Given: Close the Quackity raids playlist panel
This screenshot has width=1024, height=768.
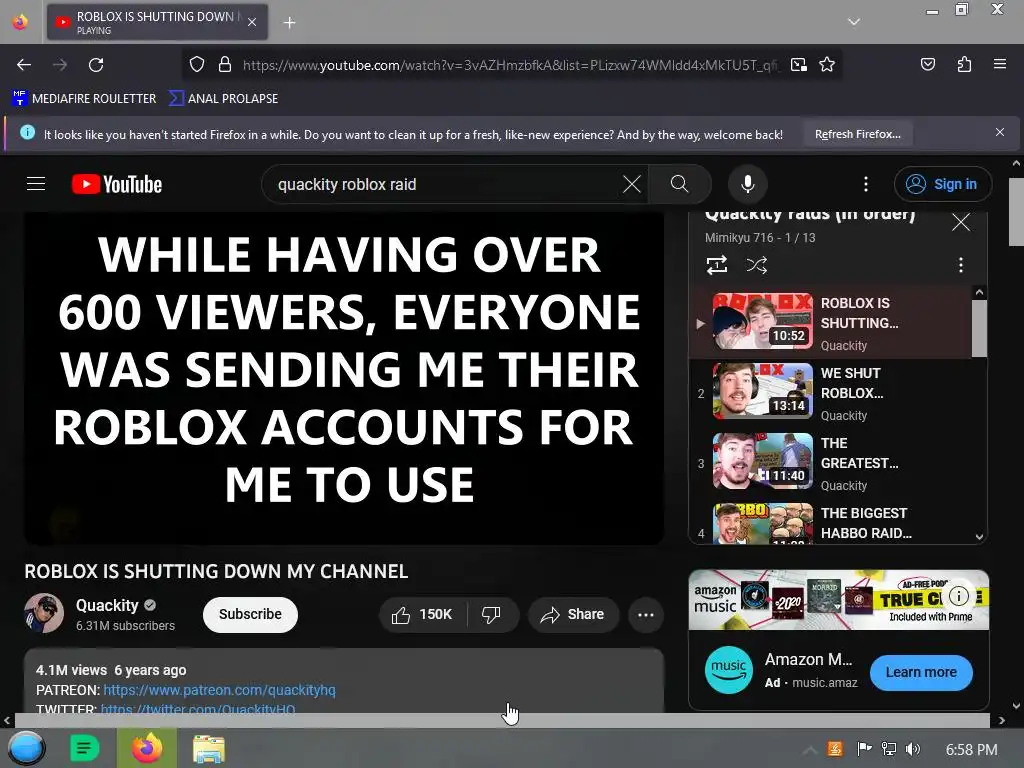Looking at the screenshot, I should click(x=961, y=222).
